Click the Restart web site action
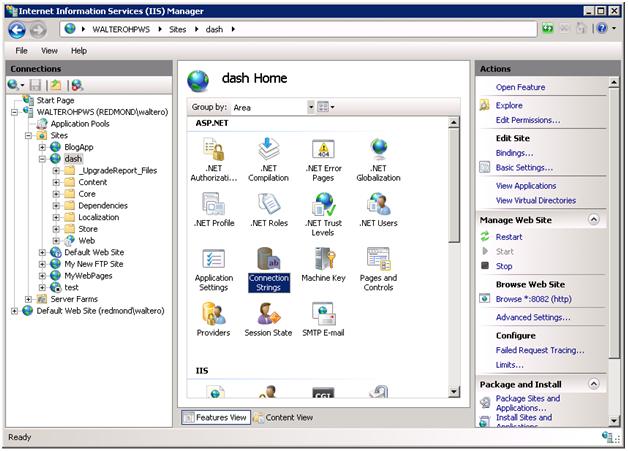Viewport: 628px width, 451px height. (x=509, y=237)
